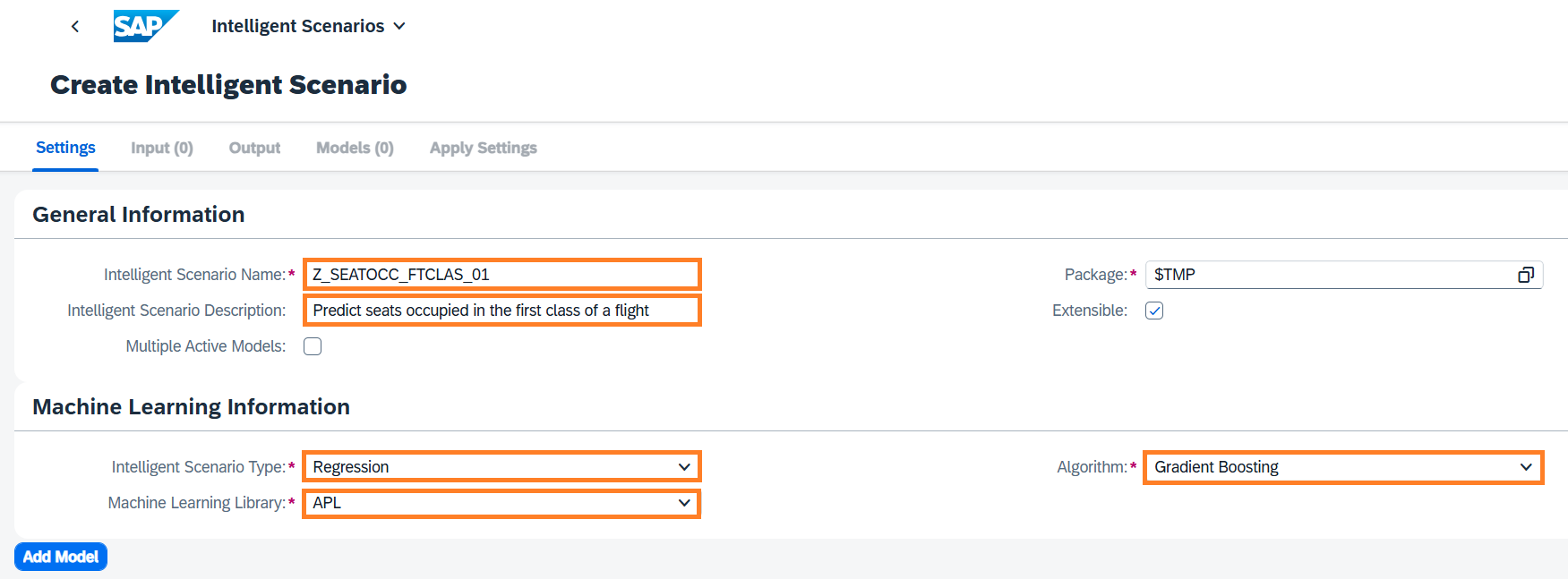Click the Intelligent Scenario Description field
The height and width of the screenshot is (579, 1568).
pos(501,311)
